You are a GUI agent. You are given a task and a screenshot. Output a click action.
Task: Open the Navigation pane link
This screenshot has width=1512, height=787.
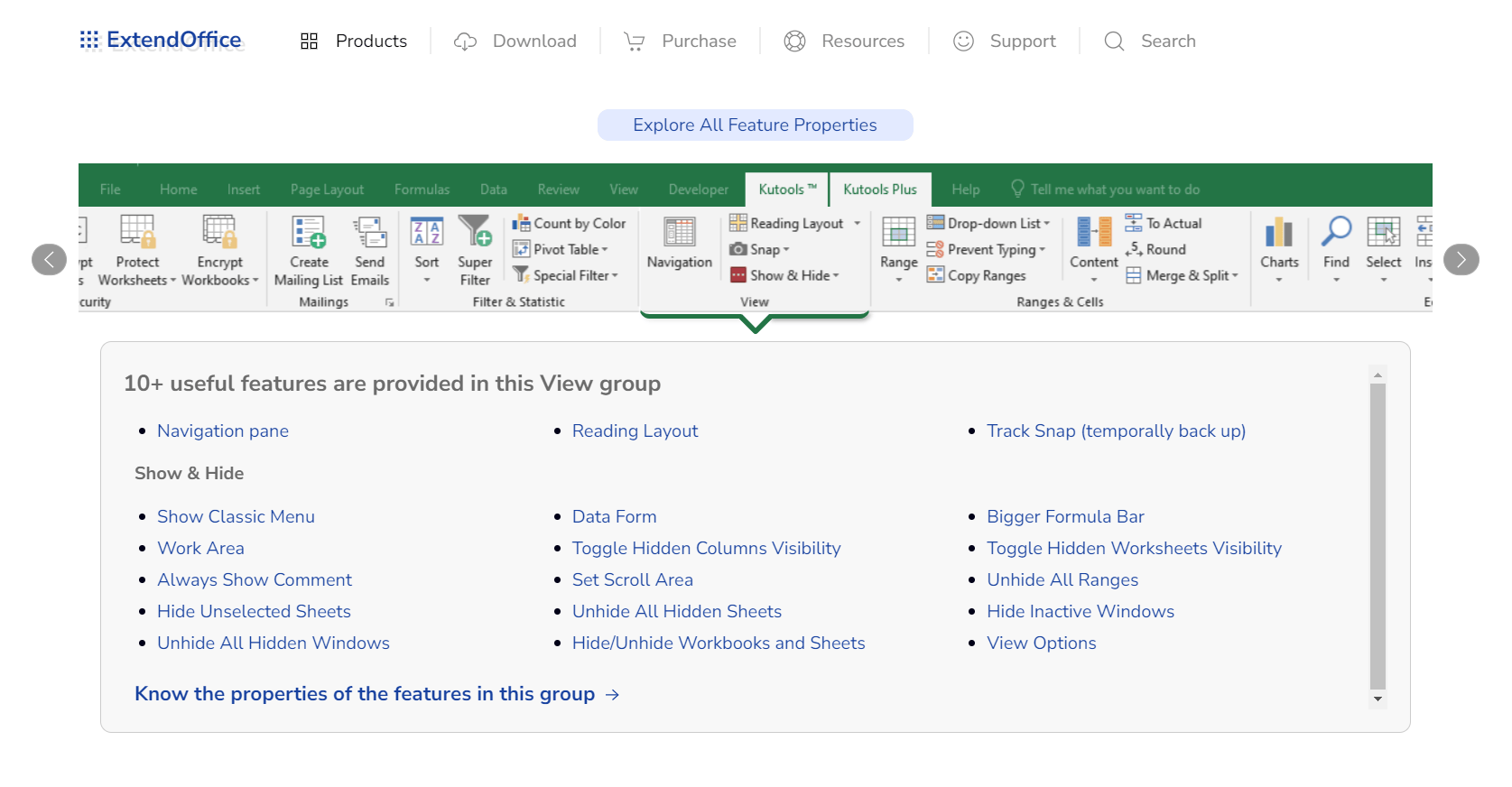coord(223,431)
